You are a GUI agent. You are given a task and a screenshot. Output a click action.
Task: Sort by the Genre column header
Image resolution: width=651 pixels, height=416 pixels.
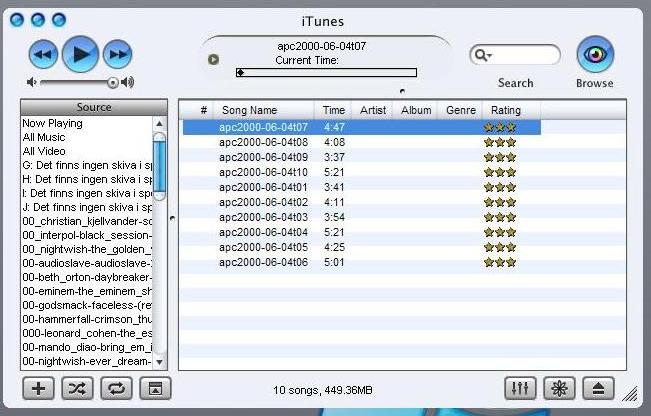(x=460, y=110)
